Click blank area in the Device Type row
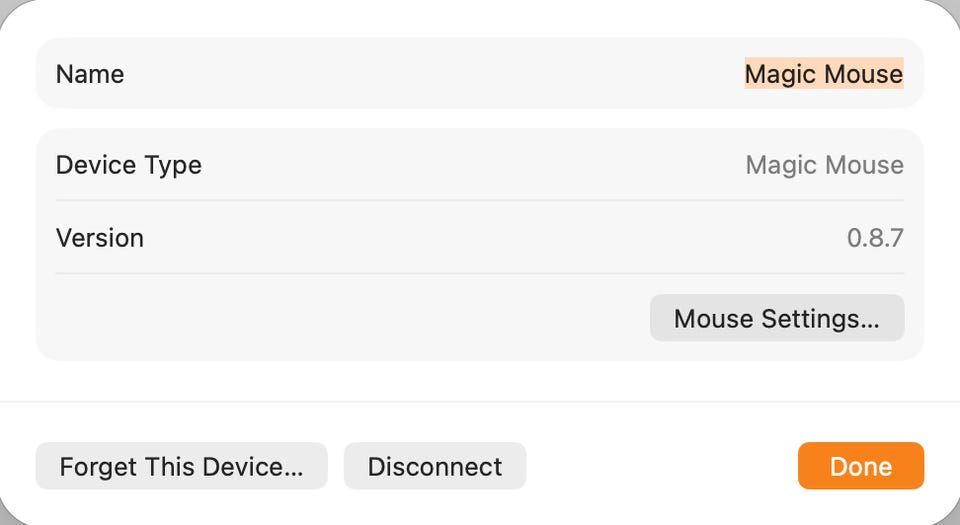 (x=470, y=165)
